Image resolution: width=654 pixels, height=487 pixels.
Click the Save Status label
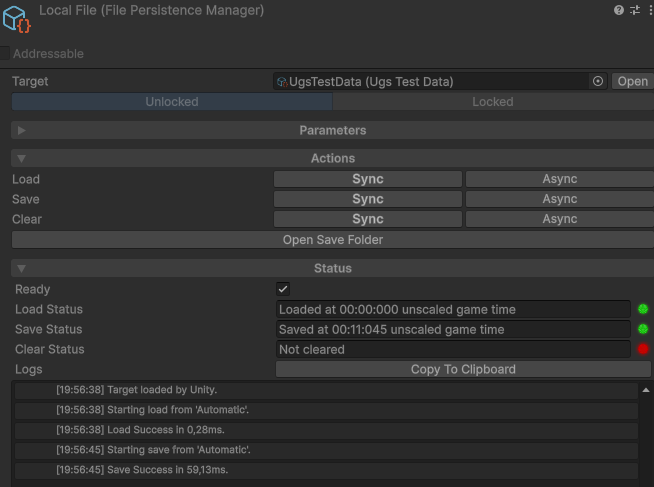click(x=48, y=329)
